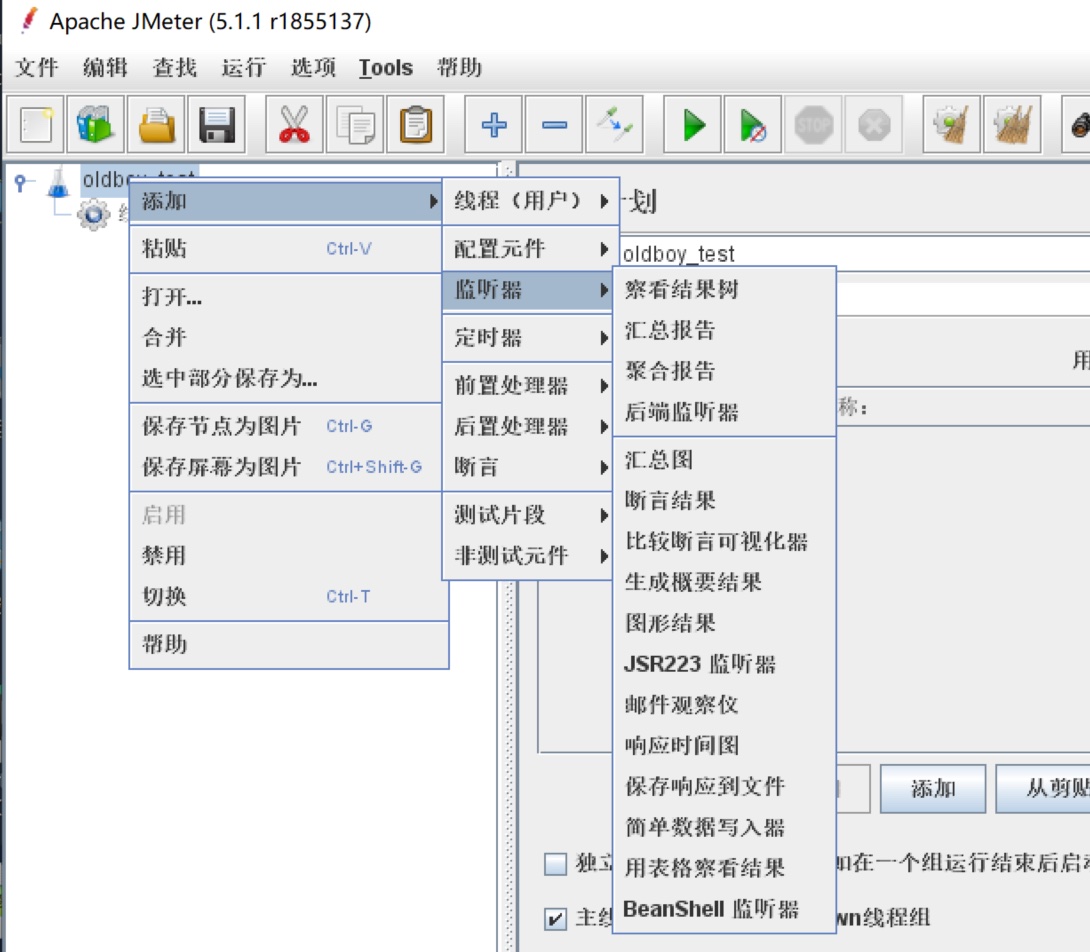Screen dimensions: 1090x952
Task: Click the Open folder icon
Action: coord(157,125)
